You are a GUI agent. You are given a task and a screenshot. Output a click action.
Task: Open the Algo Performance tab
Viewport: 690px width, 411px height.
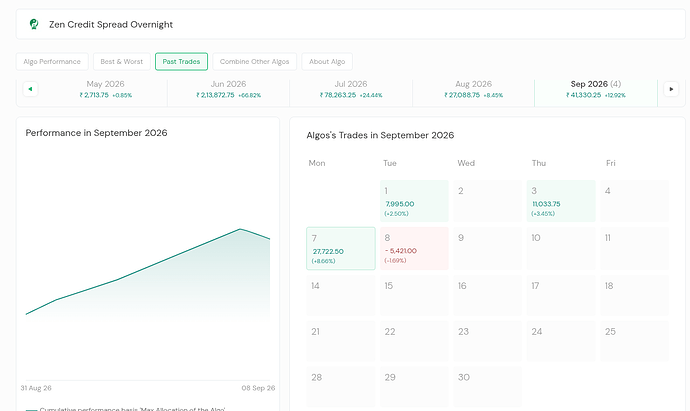click(x=52, y=62)
